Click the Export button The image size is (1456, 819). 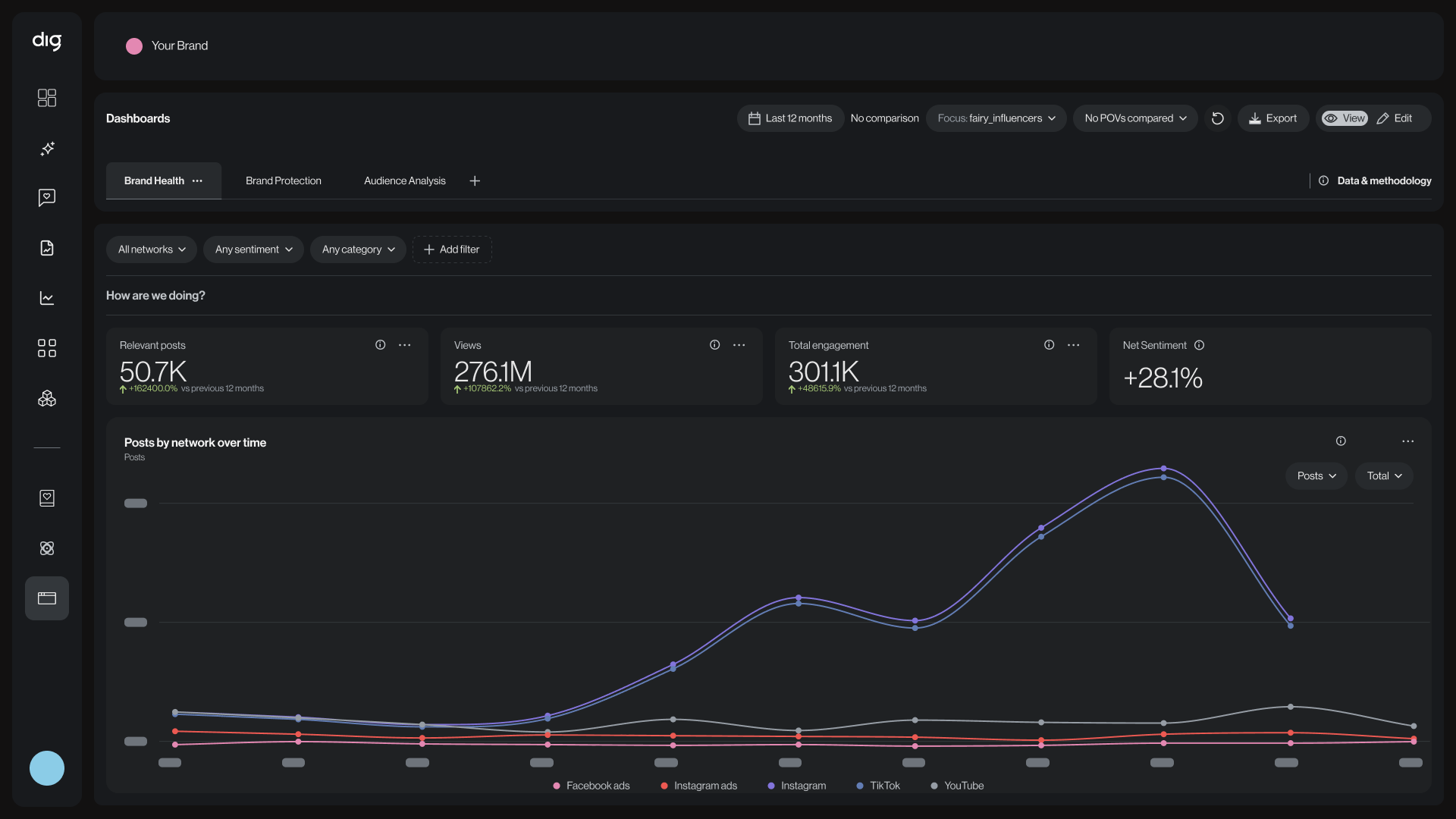tap(1273, 118)
